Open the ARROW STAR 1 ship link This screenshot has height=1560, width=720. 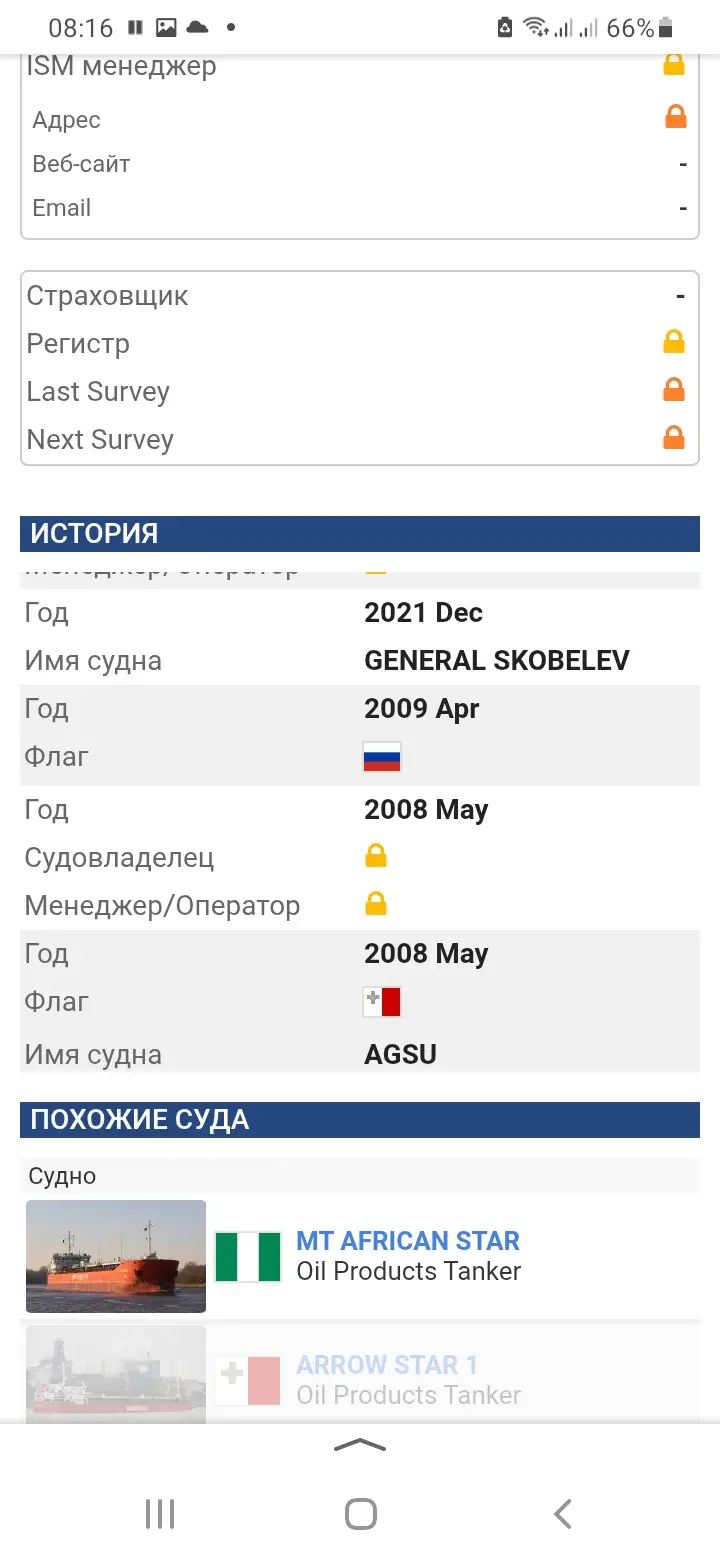(x=387, y=1365)
